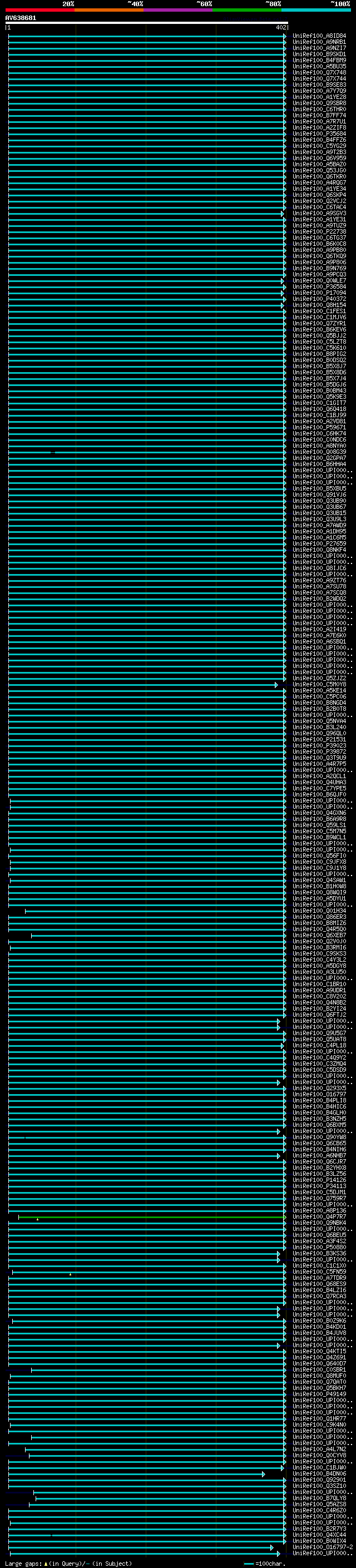Open hit UniRef100_A5BU35
356x1568 pixels.
[319, 67]
